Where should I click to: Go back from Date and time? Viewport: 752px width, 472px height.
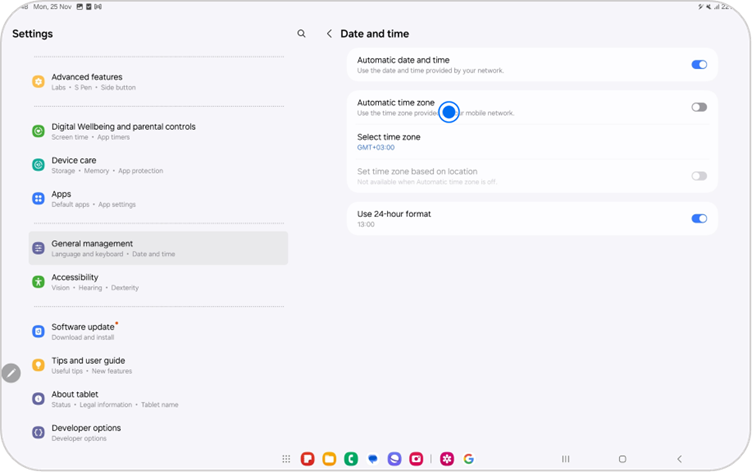point(329,34)
